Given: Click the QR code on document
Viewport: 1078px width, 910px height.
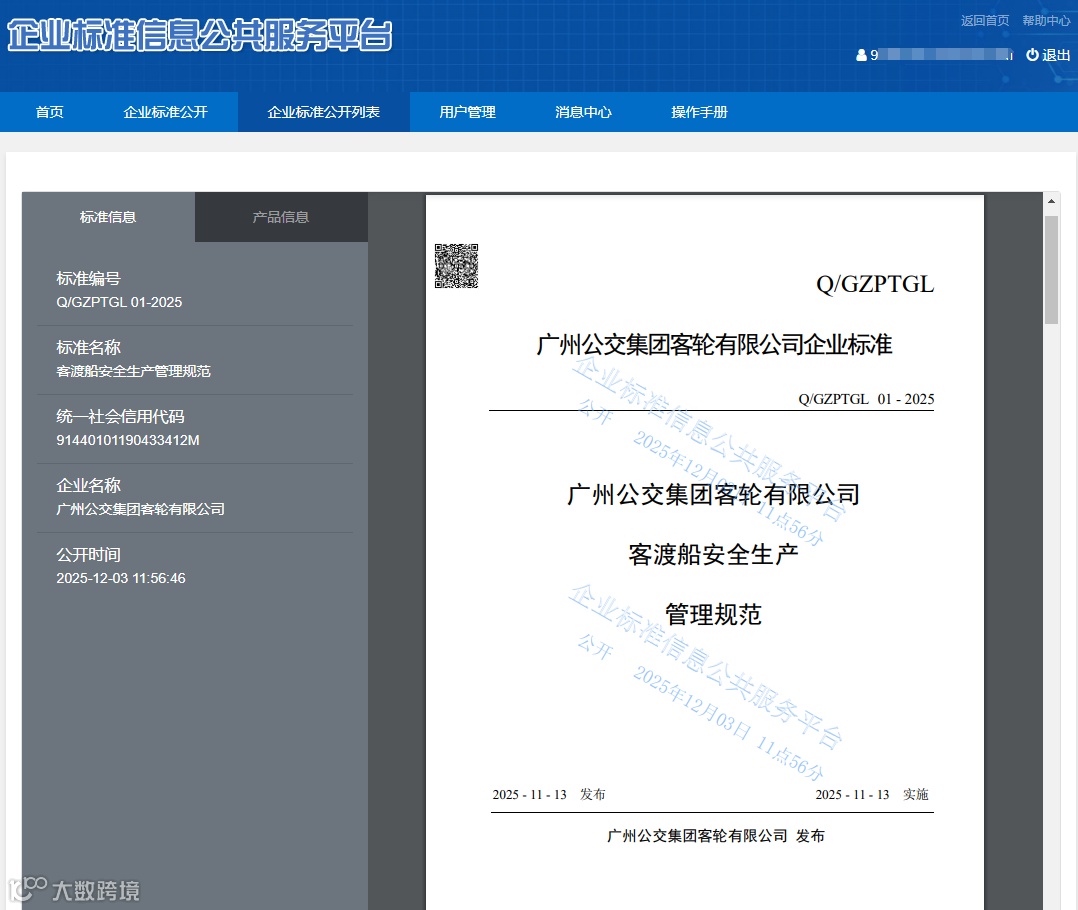Looking at the screenshot, I should (456, 266).
